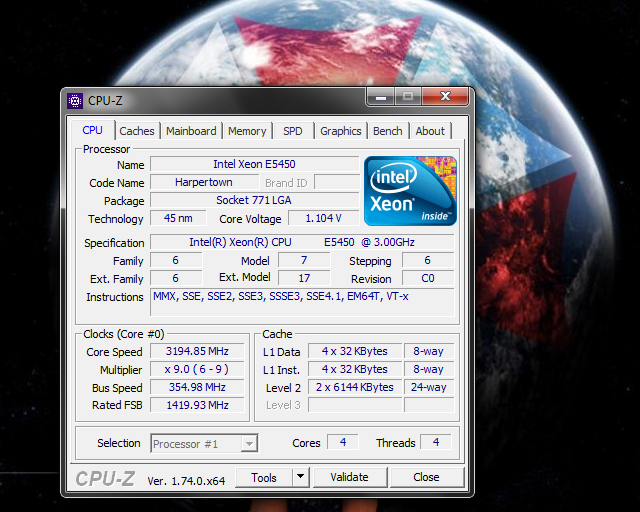The height and width of the screenshot is (512, 640).
Task: Click the Close button at the bottom
Action: click(426, 477)
